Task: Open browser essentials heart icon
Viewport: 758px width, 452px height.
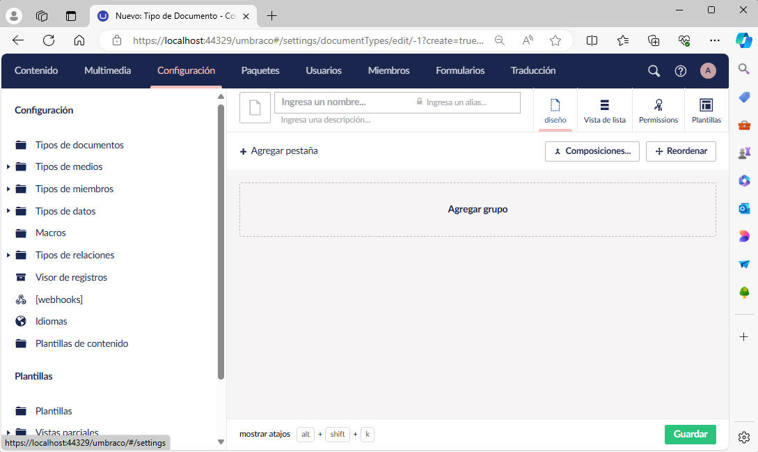Action: pyautogui.click(x=684, y=41)
